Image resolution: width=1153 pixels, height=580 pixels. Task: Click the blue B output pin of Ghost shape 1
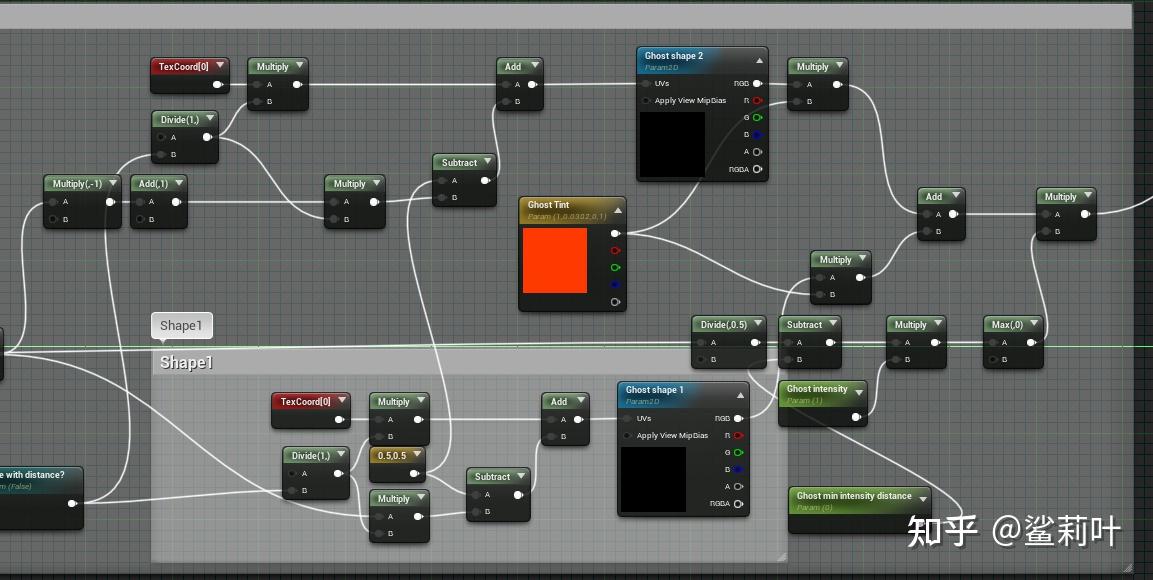tap(738, 469)
